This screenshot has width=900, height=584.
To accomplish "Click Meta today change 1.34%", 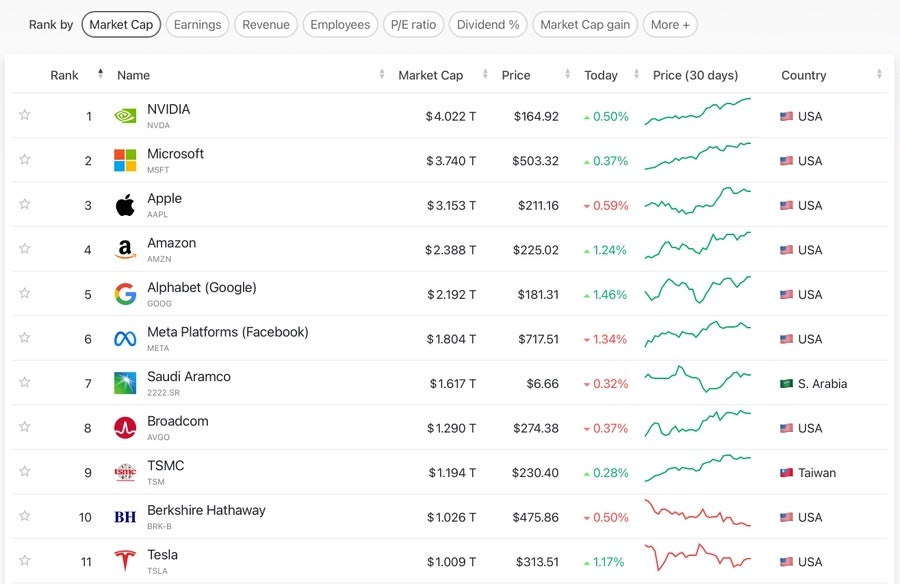I will [x=606, y=339].
